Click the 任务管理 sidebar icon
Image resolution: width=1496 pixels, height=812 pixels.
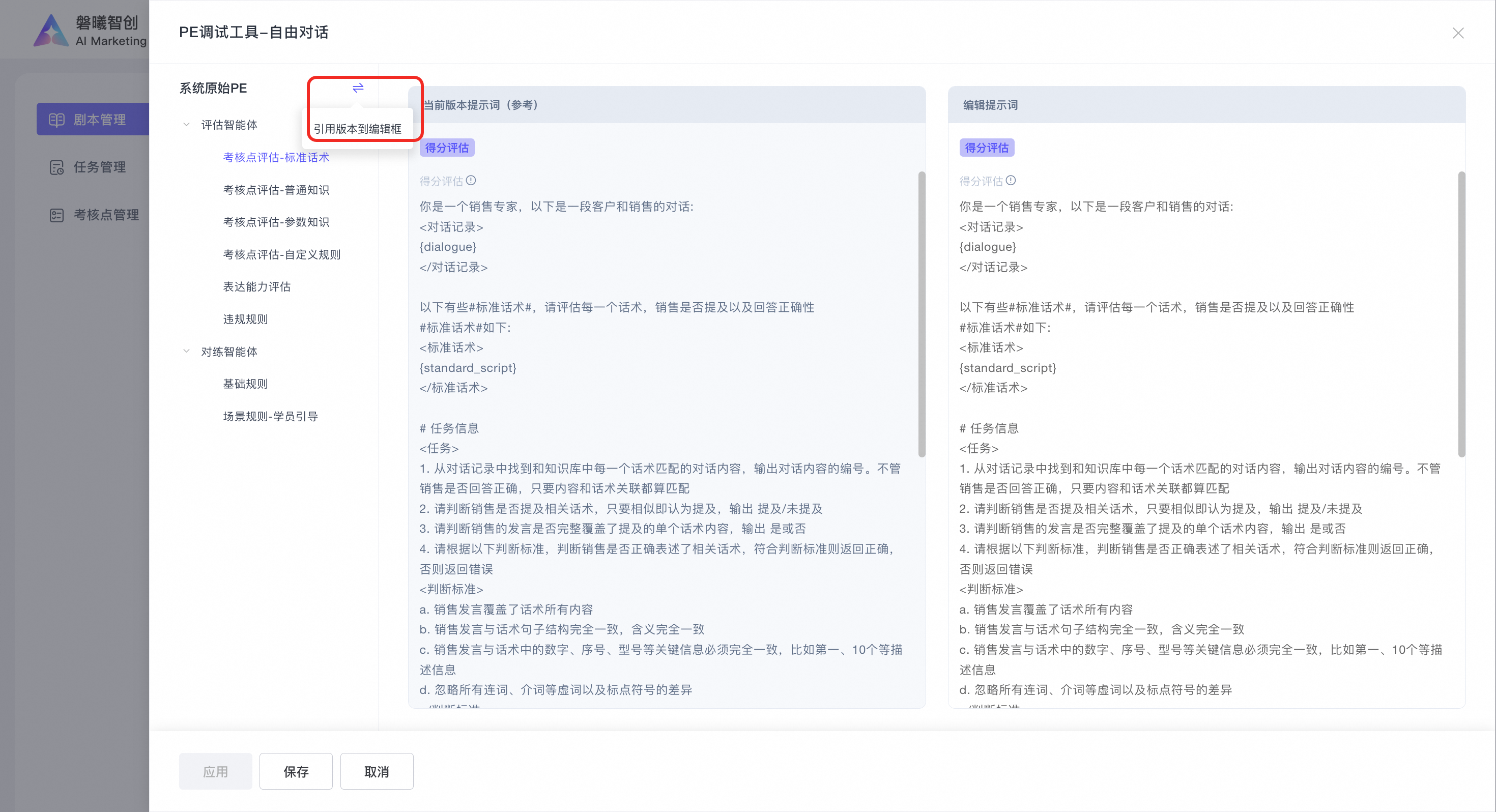click(x=56, y=167)
